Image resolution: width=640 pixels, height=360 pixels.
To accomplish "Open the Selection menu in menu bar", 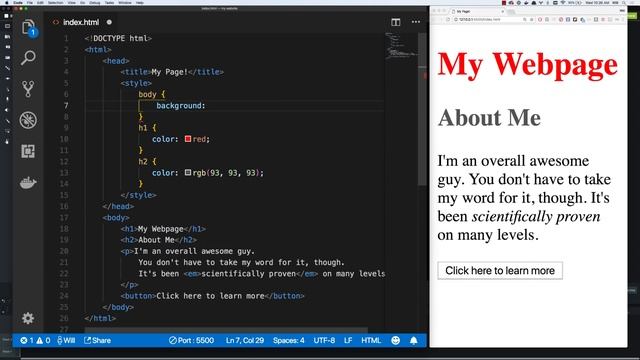I will click(56, 2).
